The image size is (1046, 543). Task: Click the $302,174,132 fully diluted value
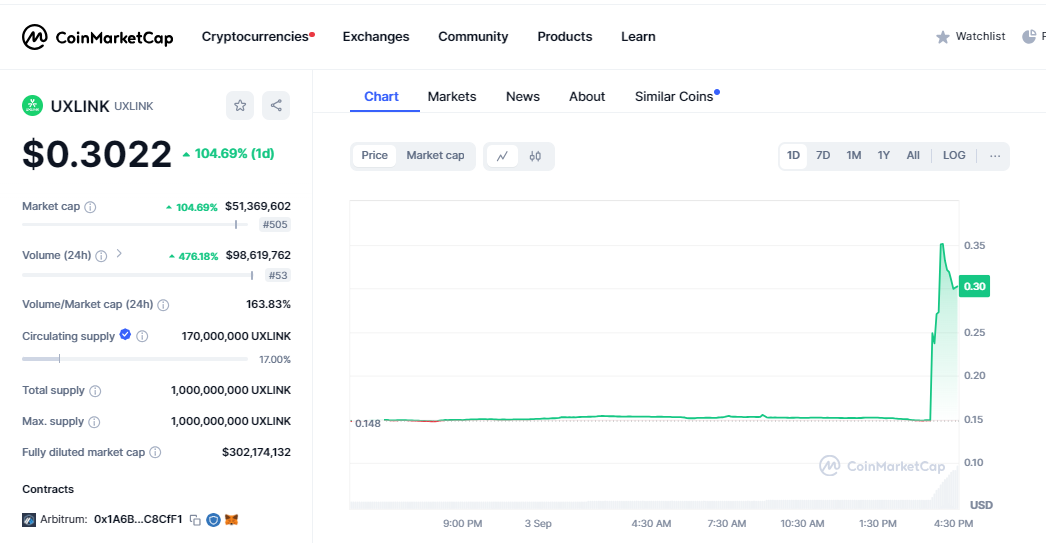click(257, 452)
